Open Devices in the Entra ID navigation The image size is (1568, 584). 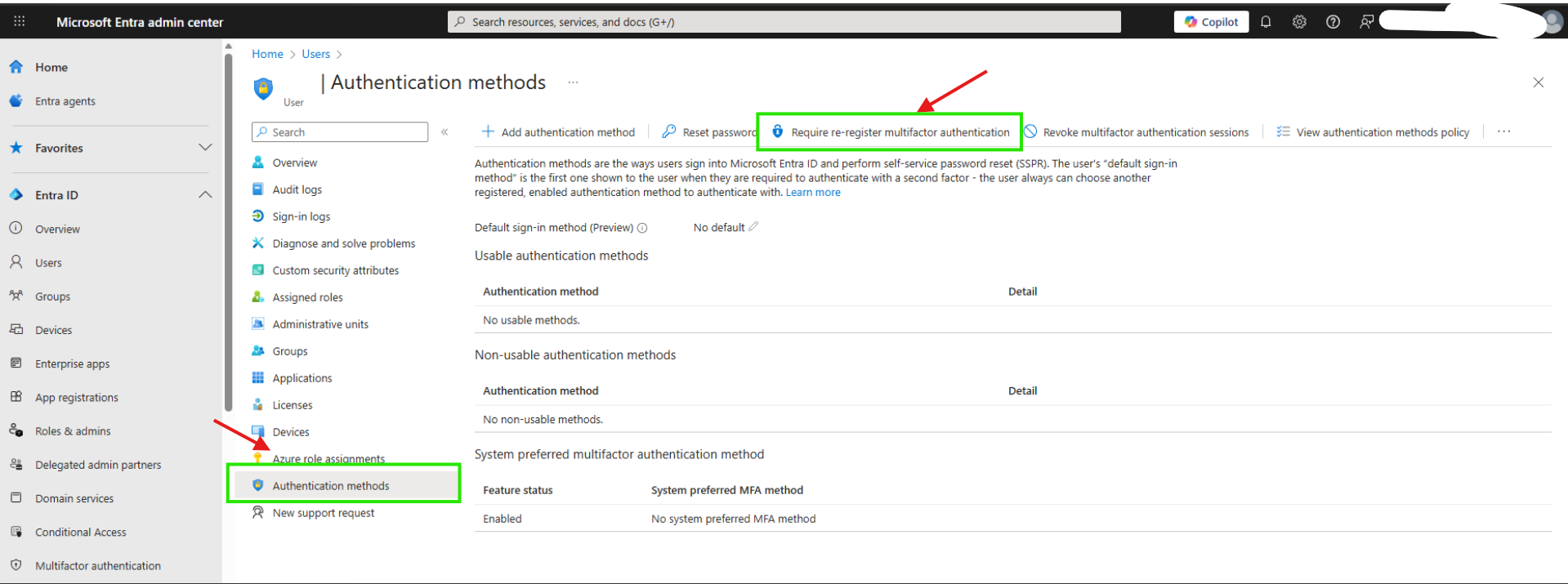pos(53,330)
